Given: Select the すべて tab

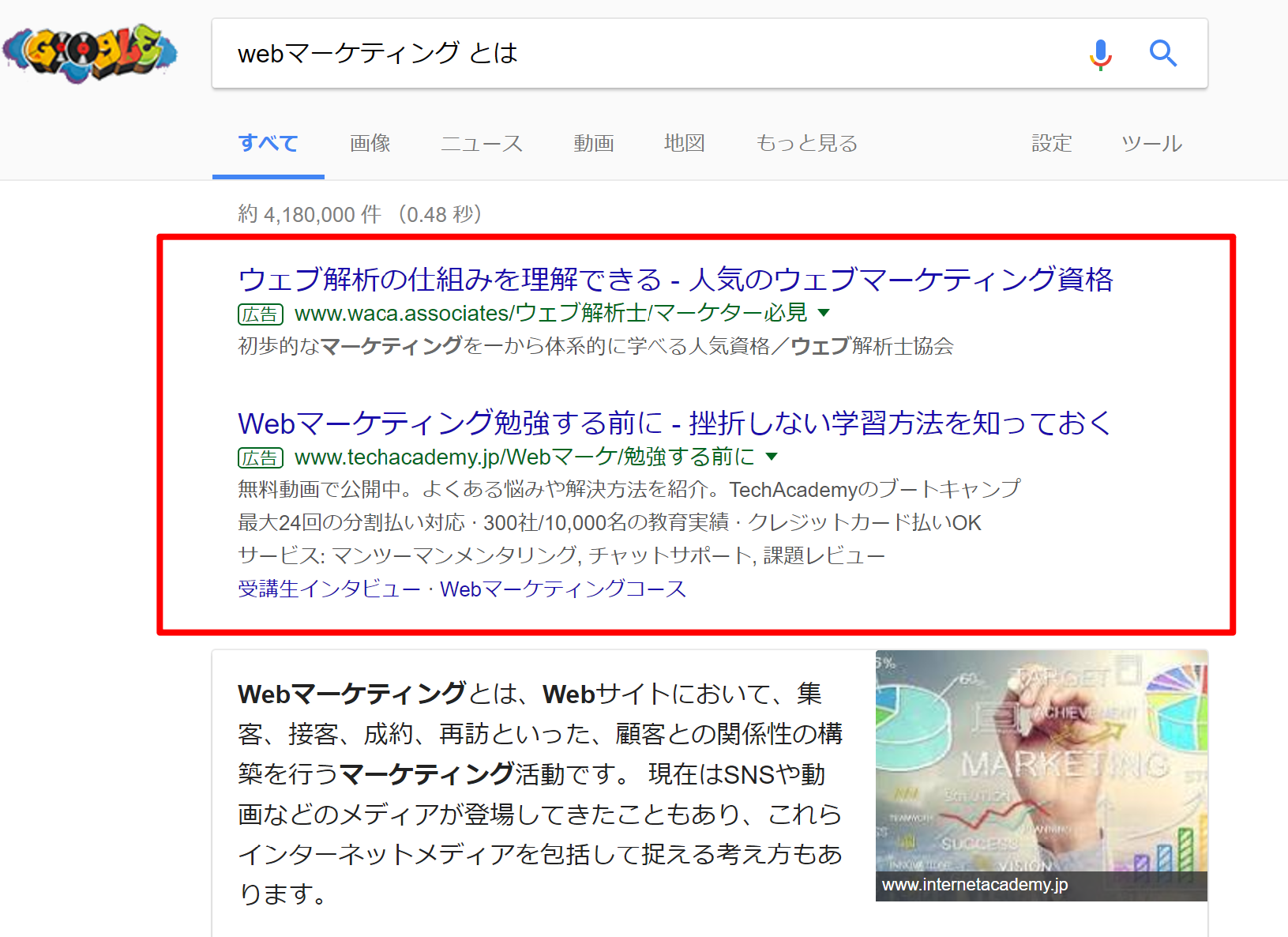Looking at the screenshot, I should click(x=268, y=143).
